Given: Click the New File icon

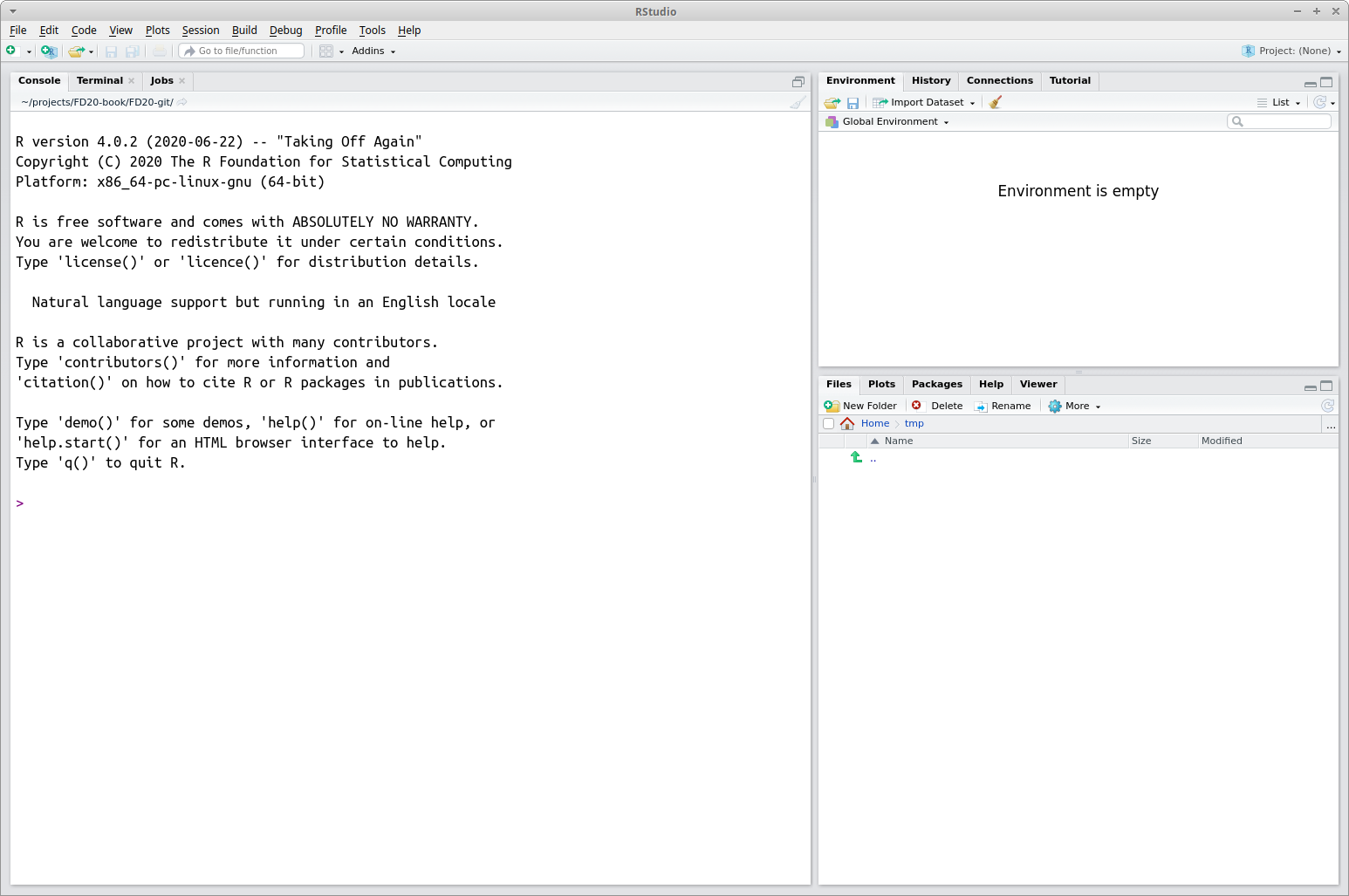Looking at the screenshot, I should pyautogui.click(x=11, y=51).
